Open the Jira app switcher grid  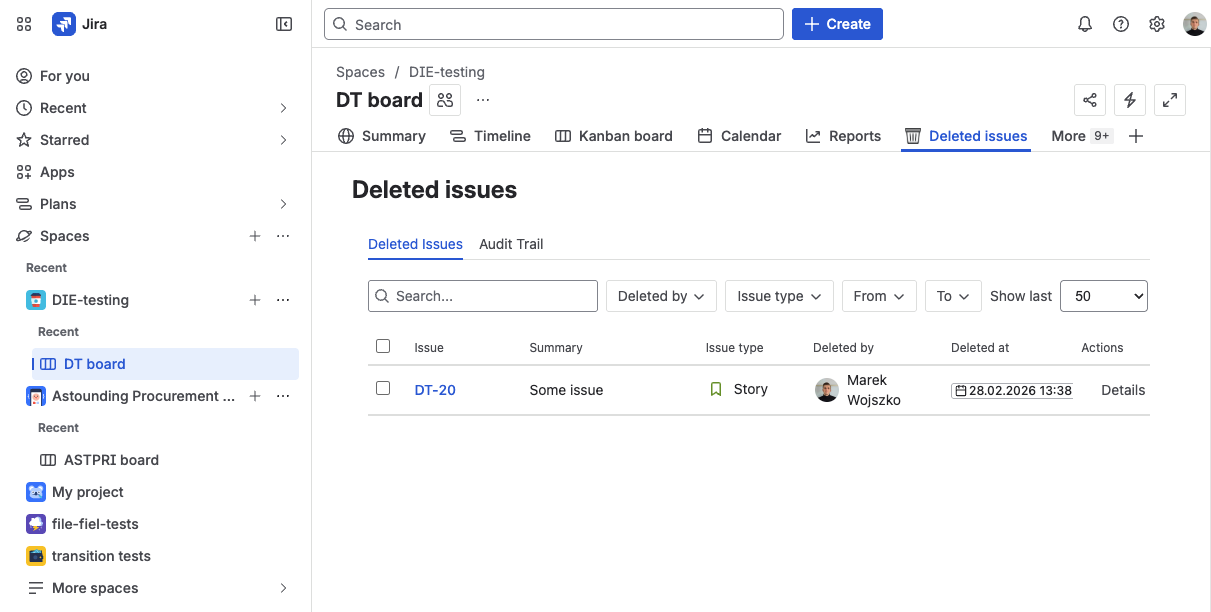point(24,23)
